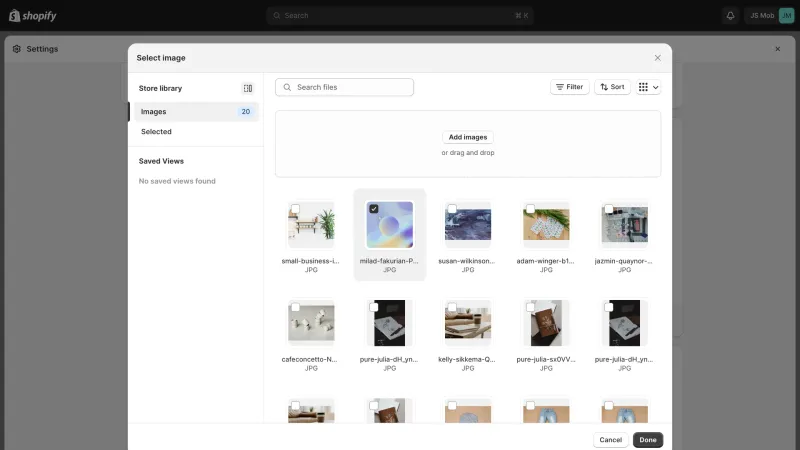
Task: Click the Settings gear icon
Action: [x=17, y=49]
